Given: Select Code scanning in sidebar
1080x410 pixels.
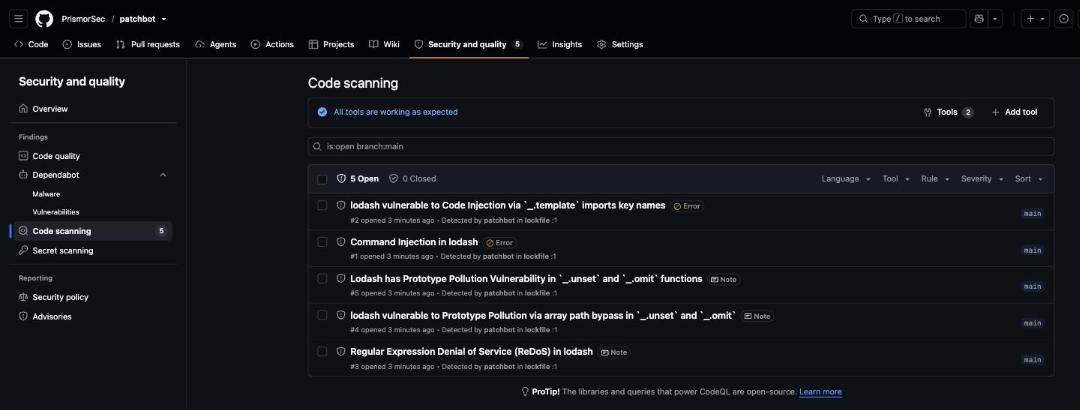Looking at the screenshot, I should [93, 231].
